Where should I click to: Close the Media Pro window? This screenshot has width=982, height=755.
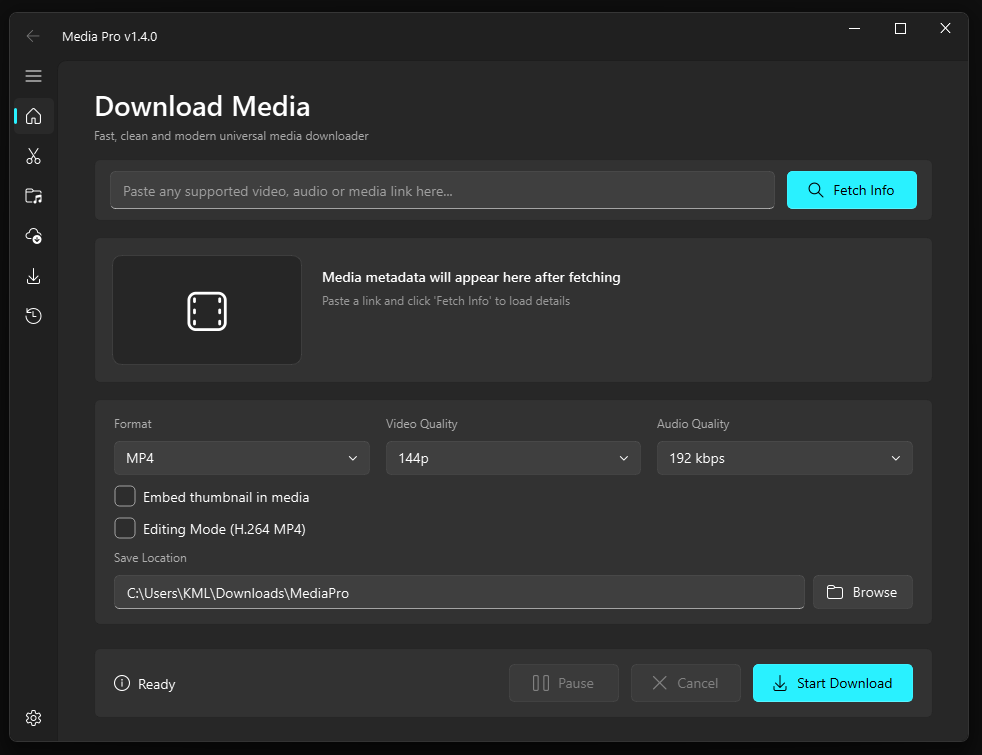click(x=945, y=29)
